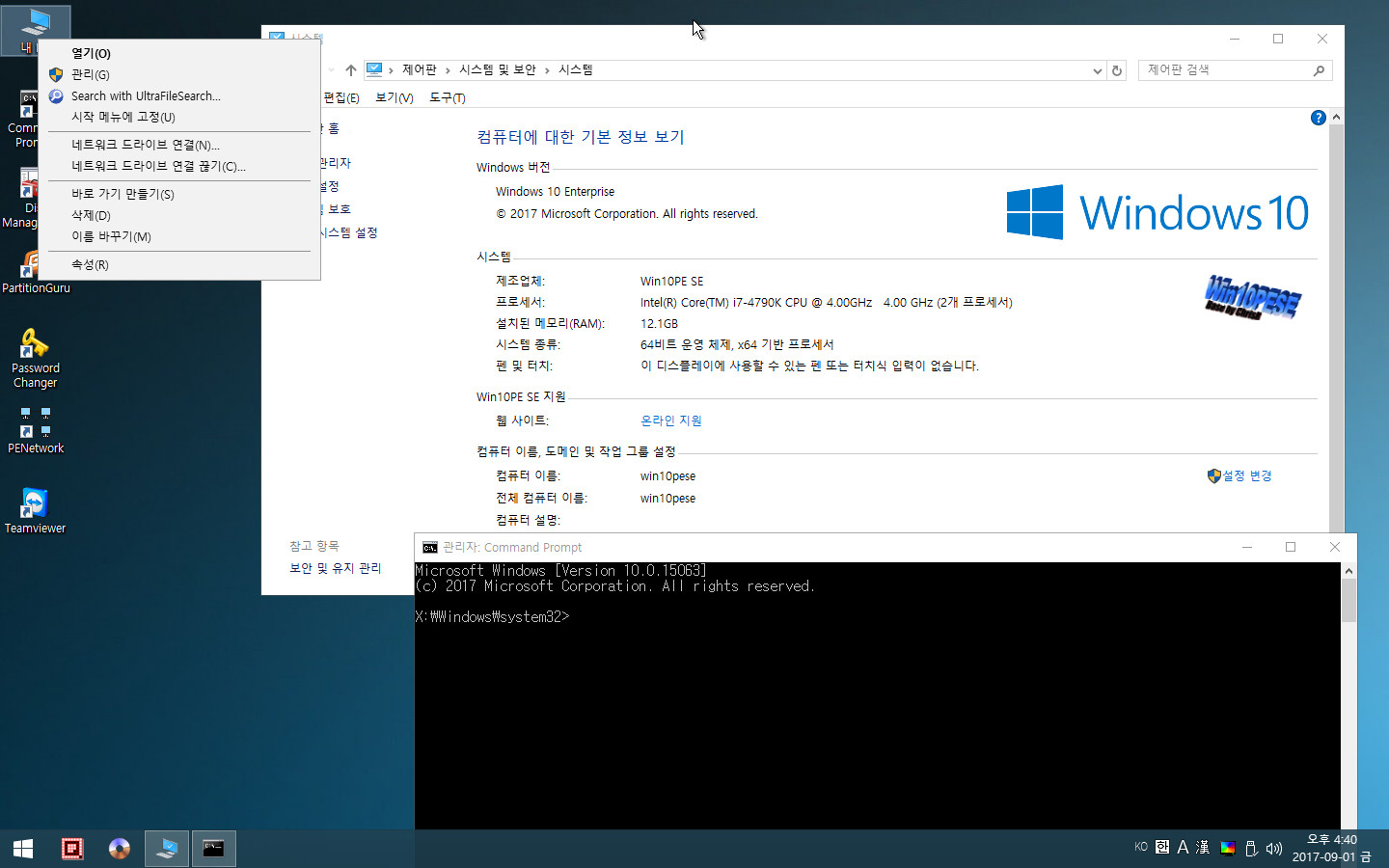Choose 시작 메뉴에 고정(U) menu entry

[x=179, y=117]
